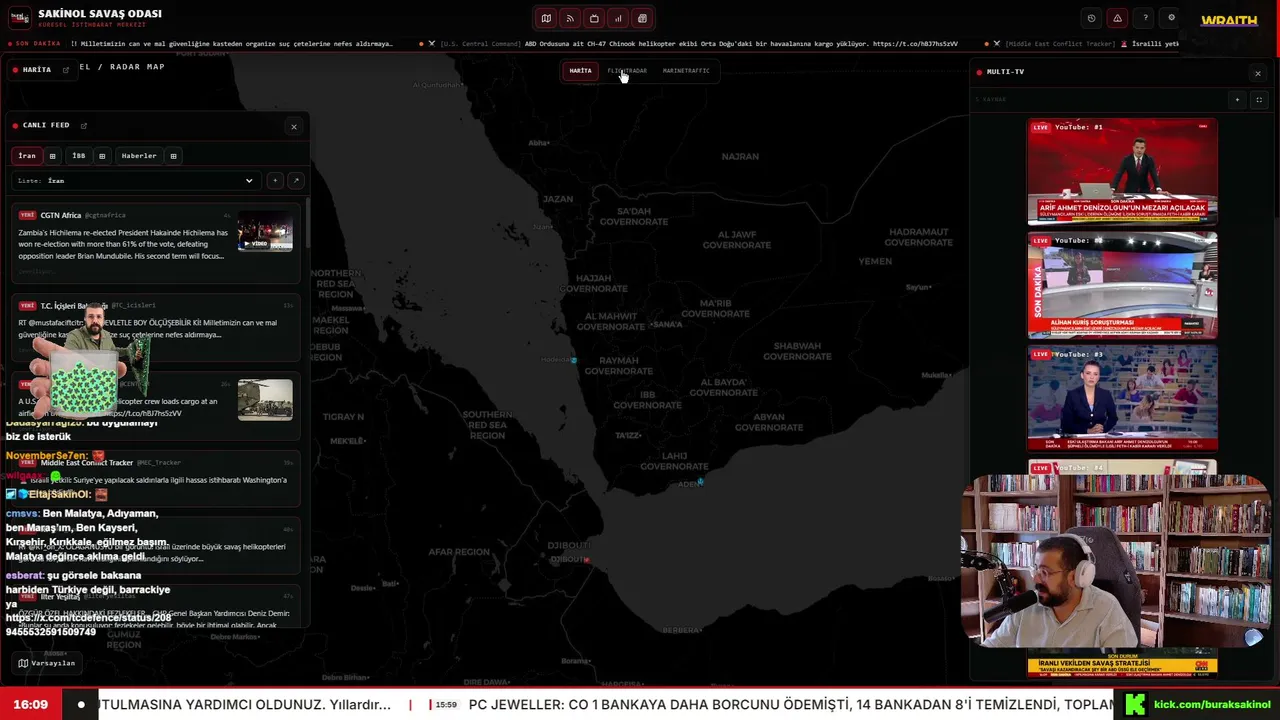Viewport: 1280px width, 720px height.
Task: Switch to the MarineTraffic tab
Action: coord(686,71)
